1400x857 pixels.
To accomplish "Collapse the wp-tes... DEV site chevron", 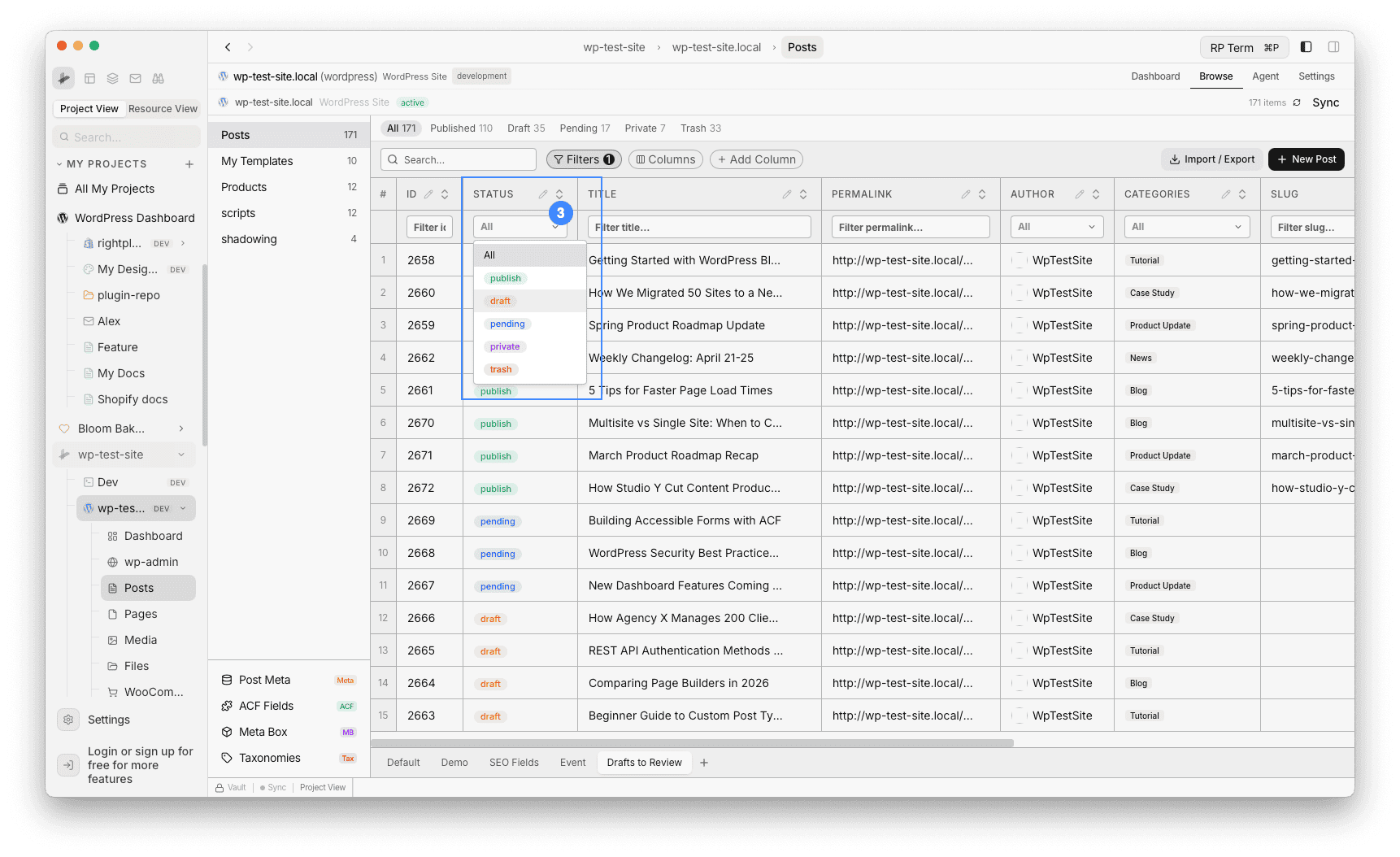I will (x=183, y=508).
